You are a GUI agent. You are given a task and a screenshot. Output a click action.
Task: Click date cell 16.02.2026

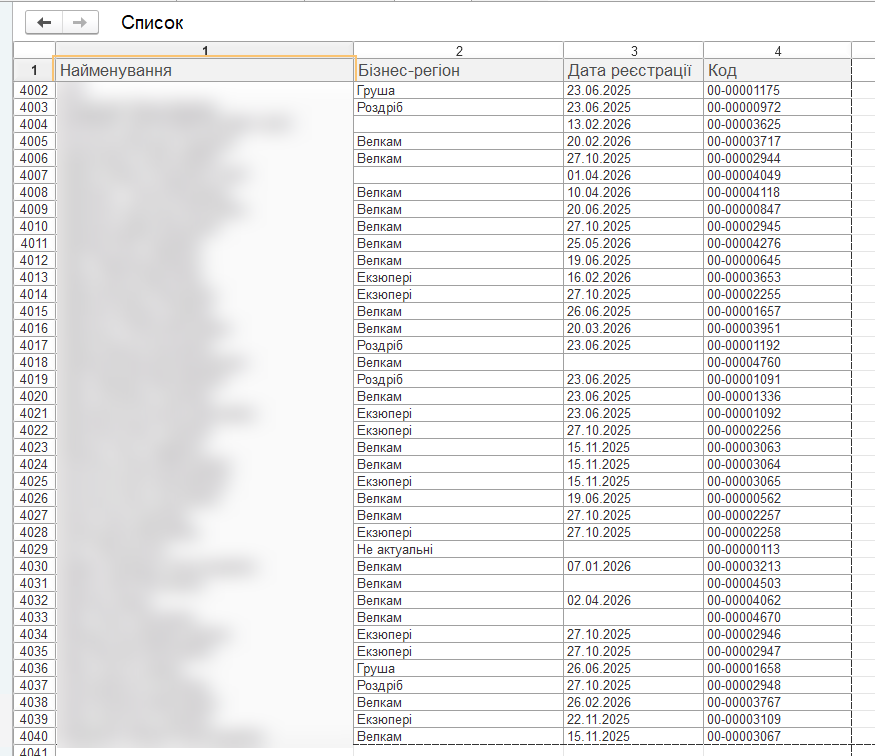pos(633,278)
